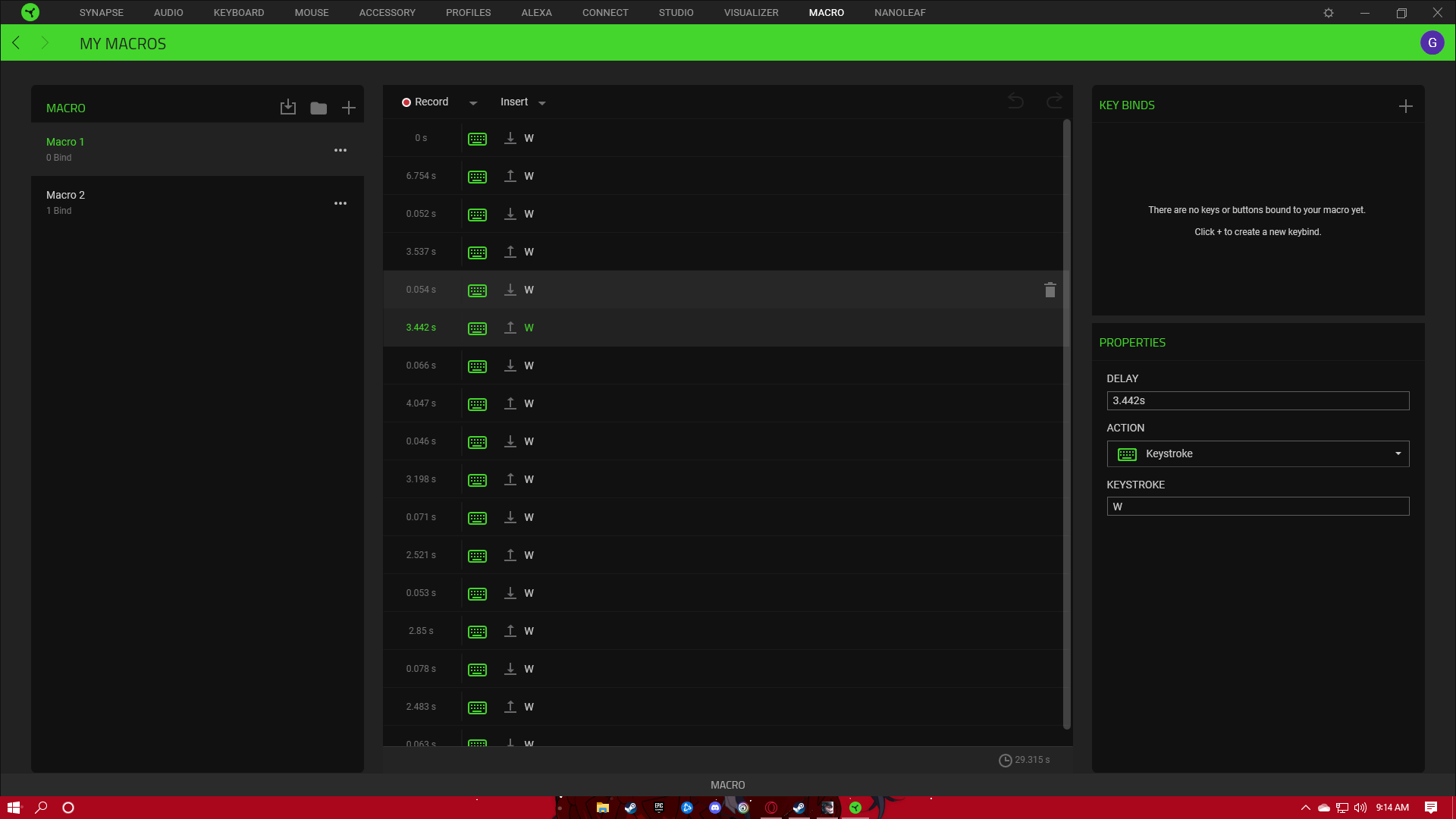This screenshot has height=819, width=1456.
Task: Add a new keybind with plus icon
Action: 1406,106
